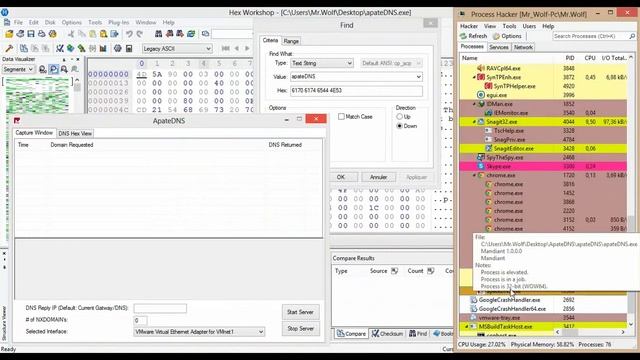The width and height of the screenshot is (640, 360).
Task: Click OK in the Find dialog
Action: (x=341, y=177)
